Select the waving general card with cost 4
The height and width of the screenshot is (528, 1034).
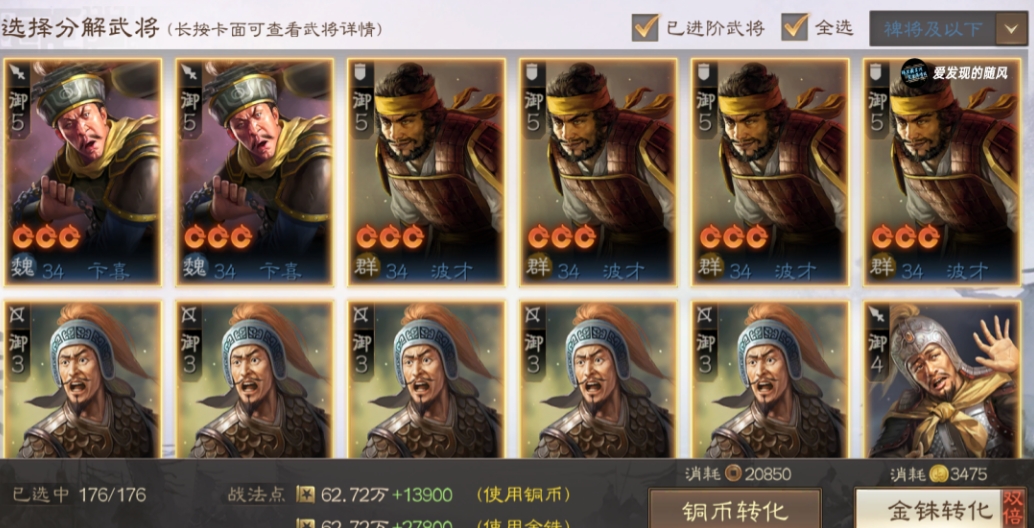(942, 380)
